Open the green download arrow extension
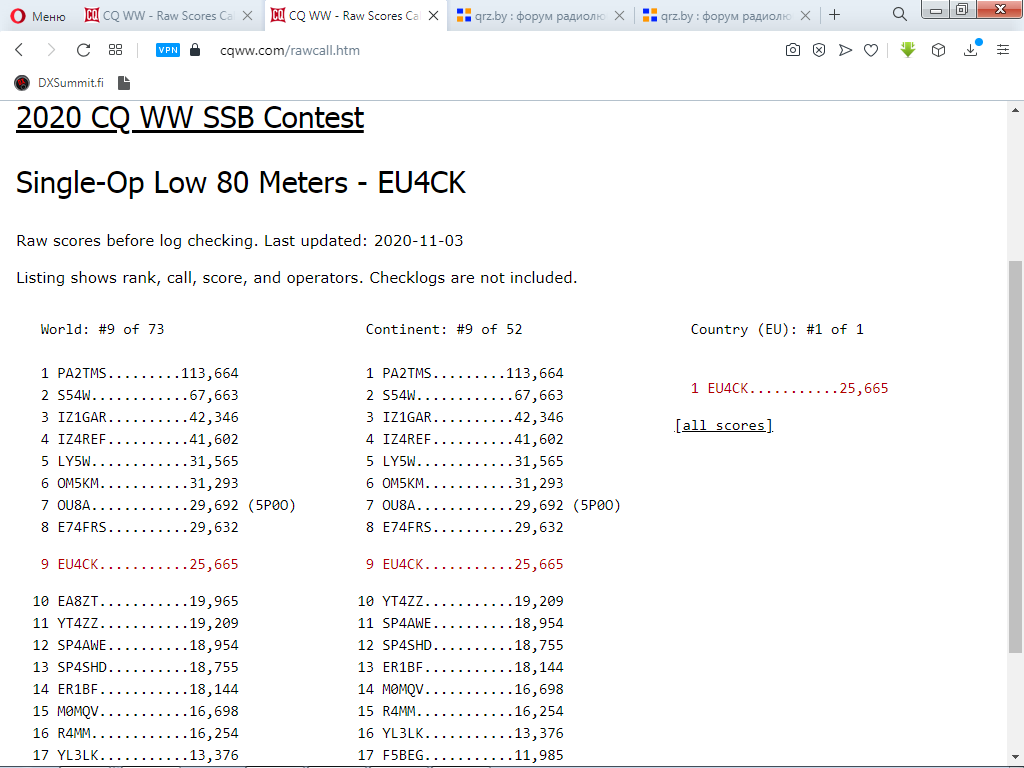This screenshot has width=1024, height=768. [x=908, y=50]
